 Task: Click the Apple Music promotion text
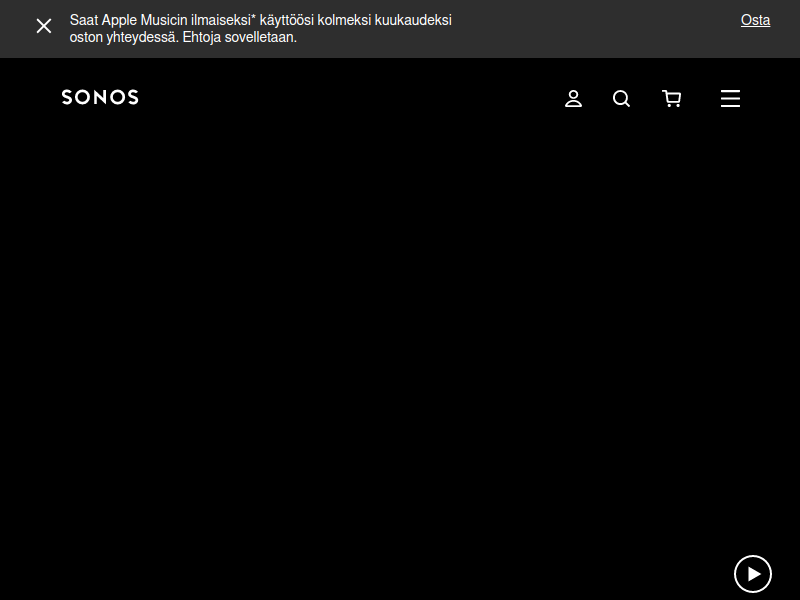[260, 21]
